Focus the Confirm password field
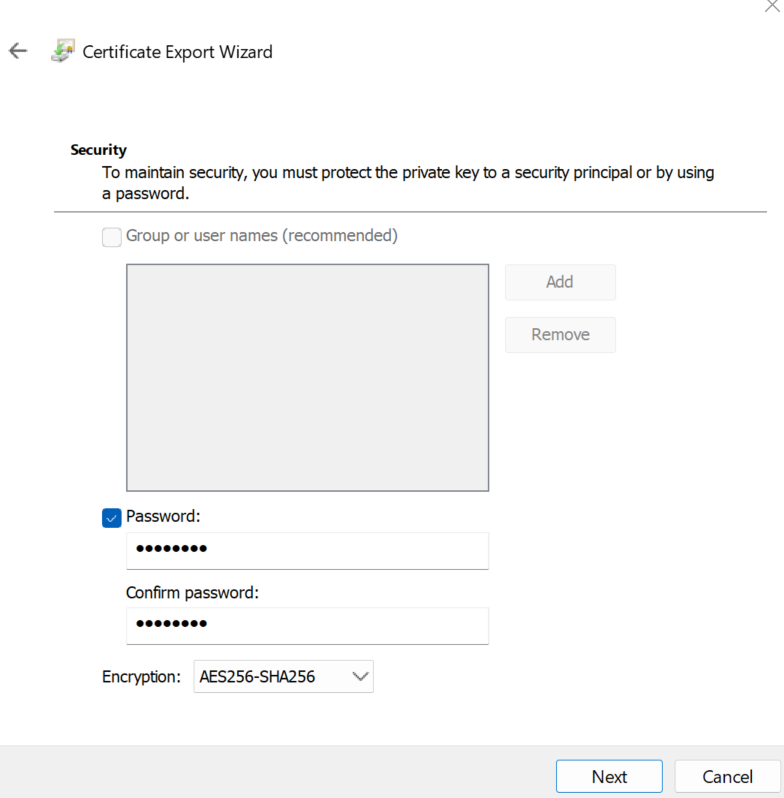 [x=307, y=626]
